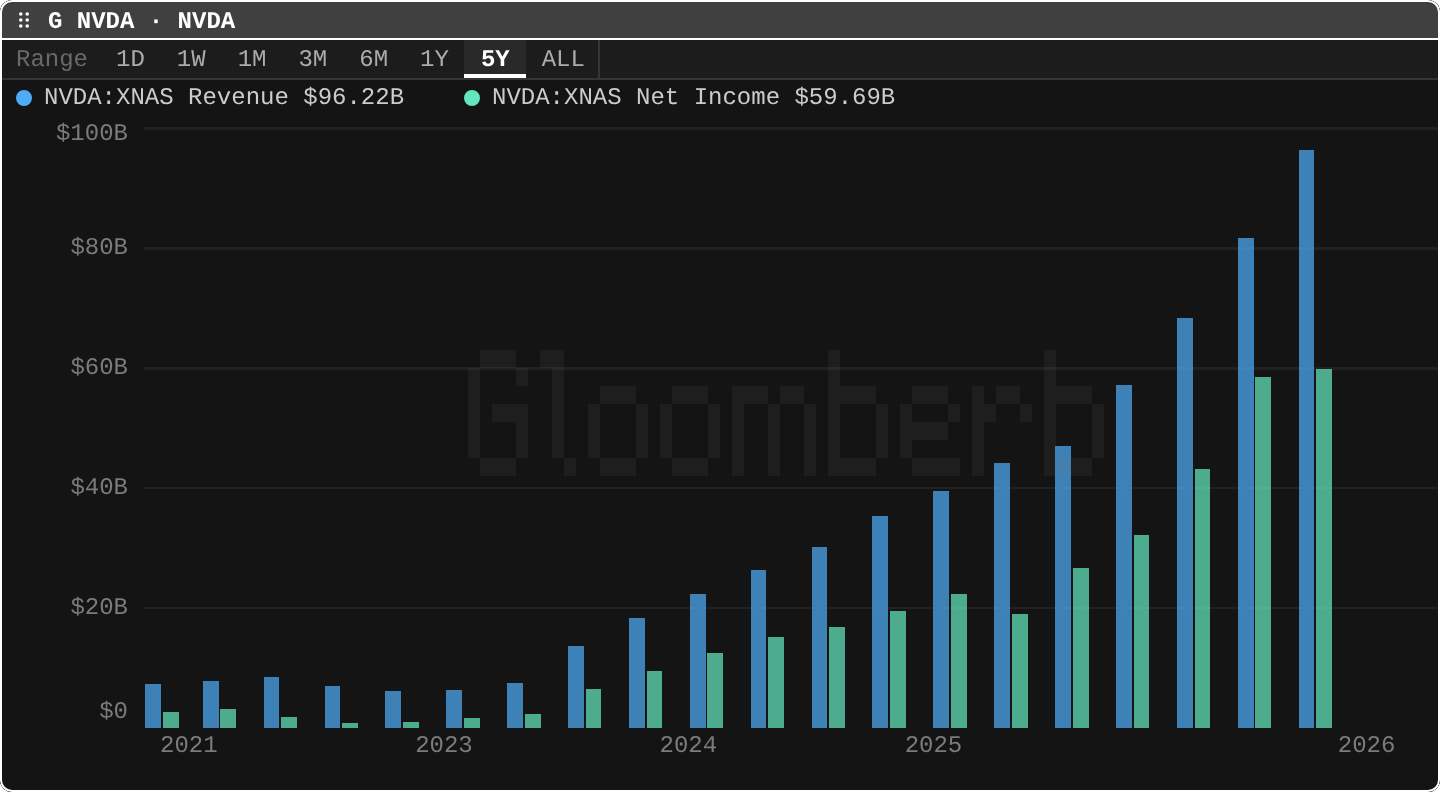The image size is (1440, 792).
Task: Switch to the 3M range
Action: (313, 59)
